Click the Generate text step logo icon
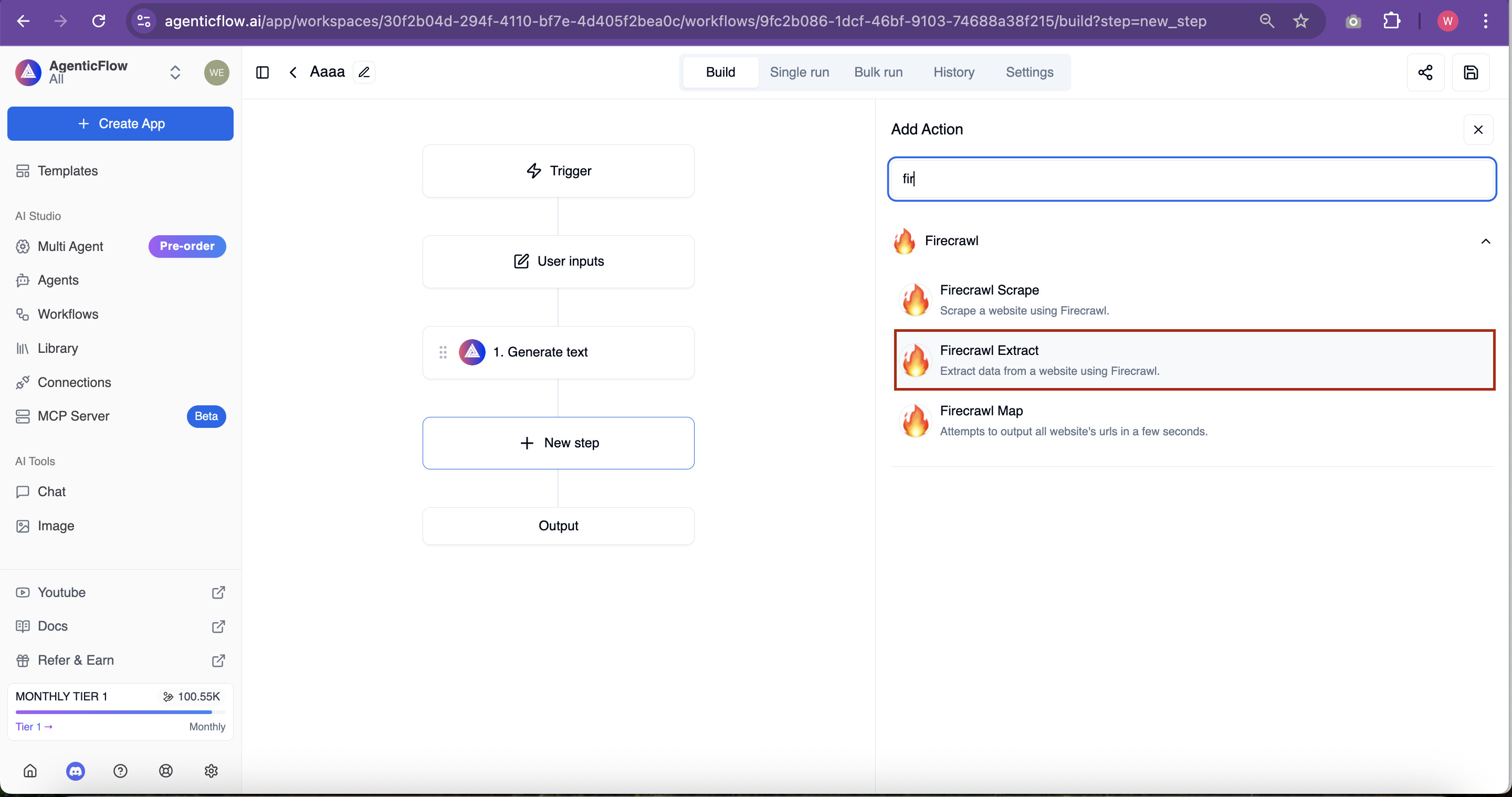 (x=472, y=352)
